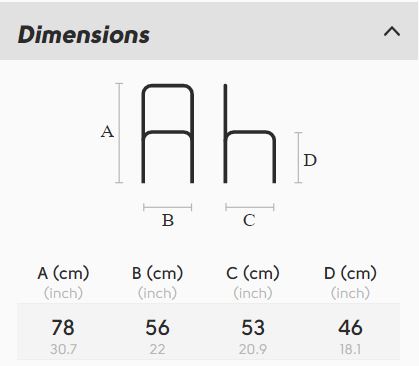
Task: Click the chair front-view diagram
Action: coord(168,133)
